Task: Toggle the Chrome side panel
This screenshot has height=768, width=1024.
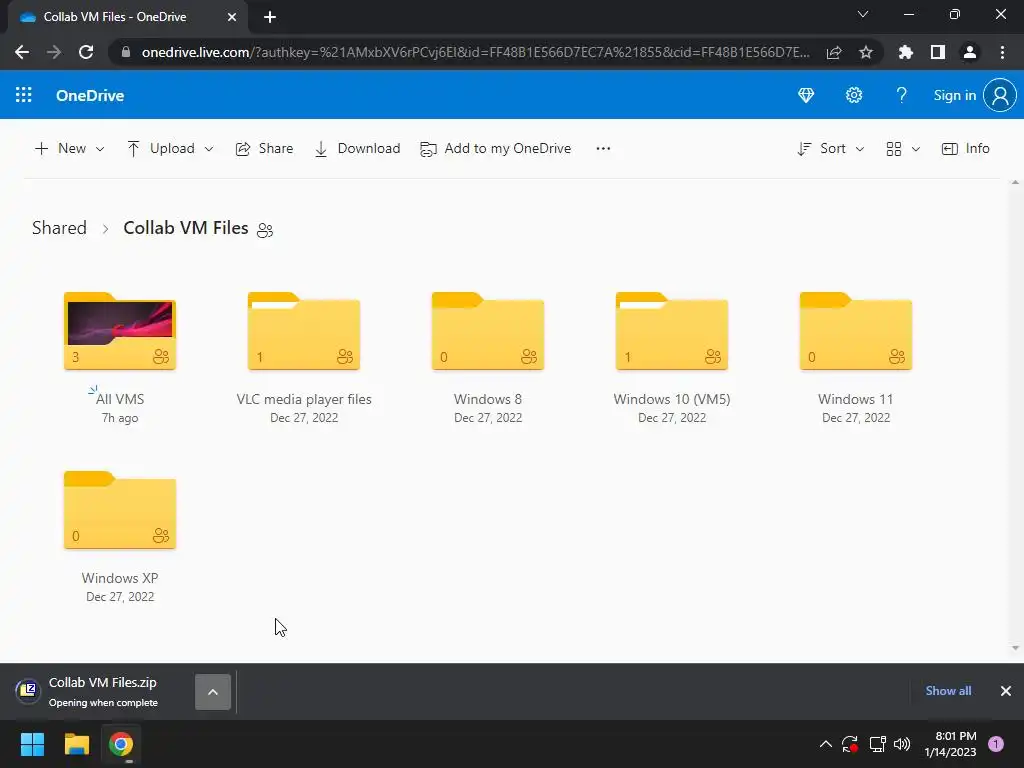Action: [938, 52]
